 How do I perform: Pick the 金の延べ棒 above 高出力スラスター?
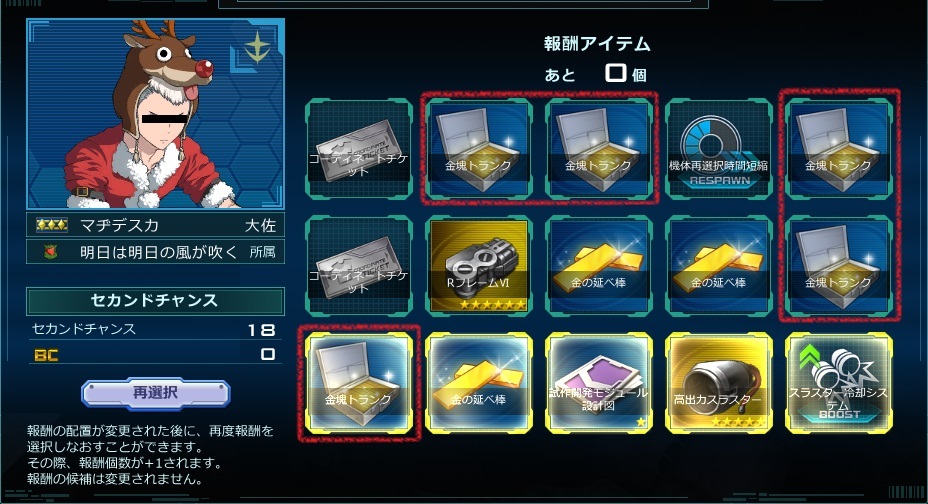(718, 266)
